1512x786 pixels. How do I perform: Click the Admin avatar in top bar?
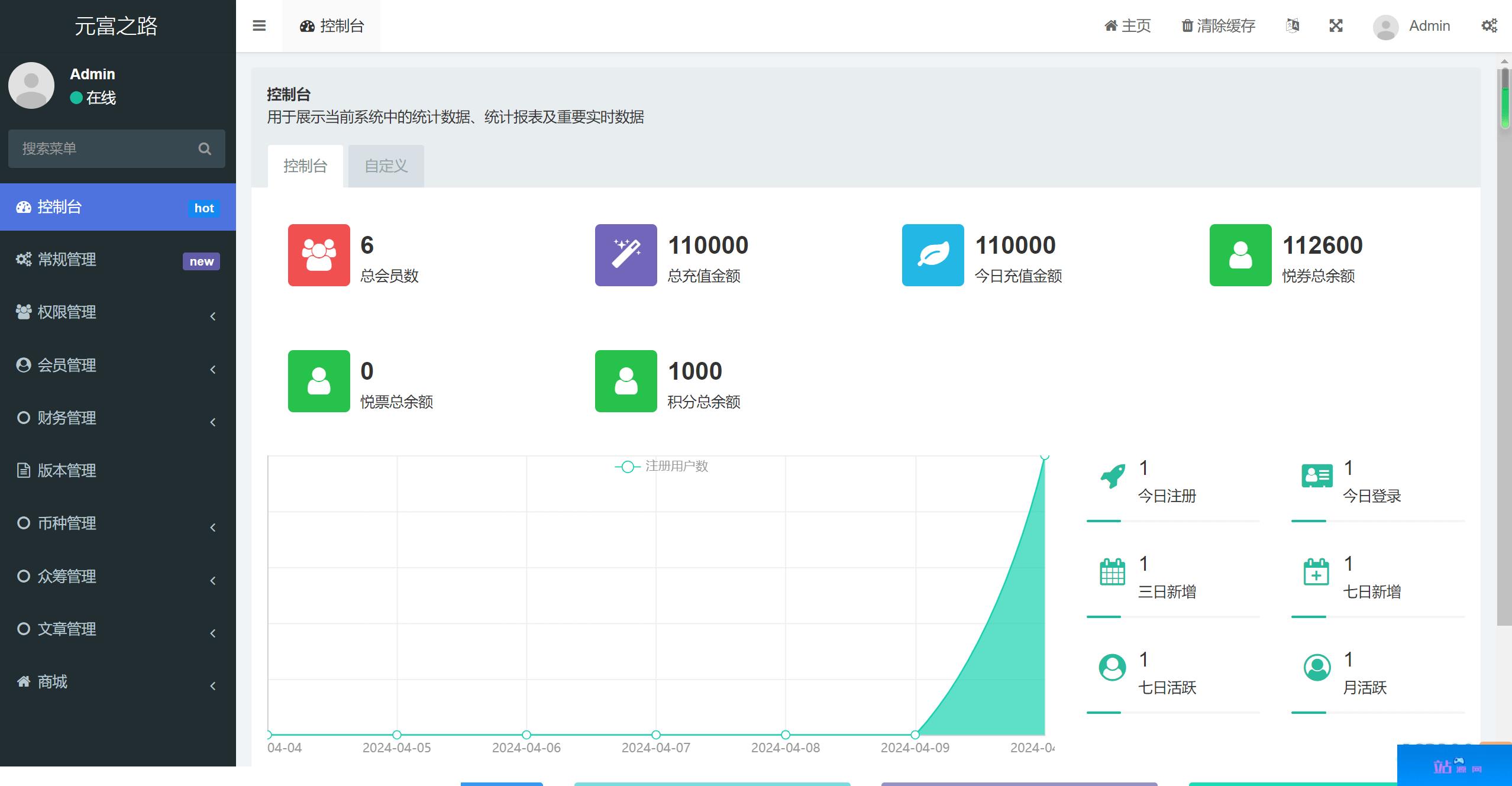point(1385,27)
